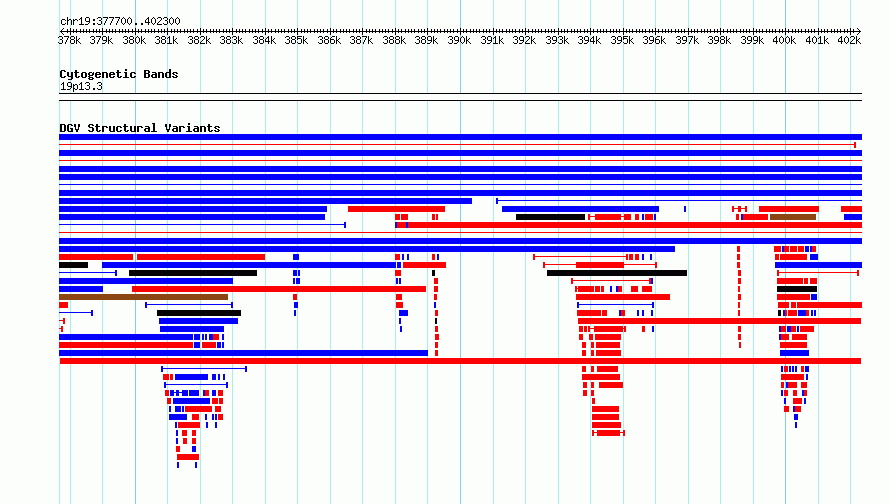Select the thick red bar spanning the entire region

click(460, 361)
